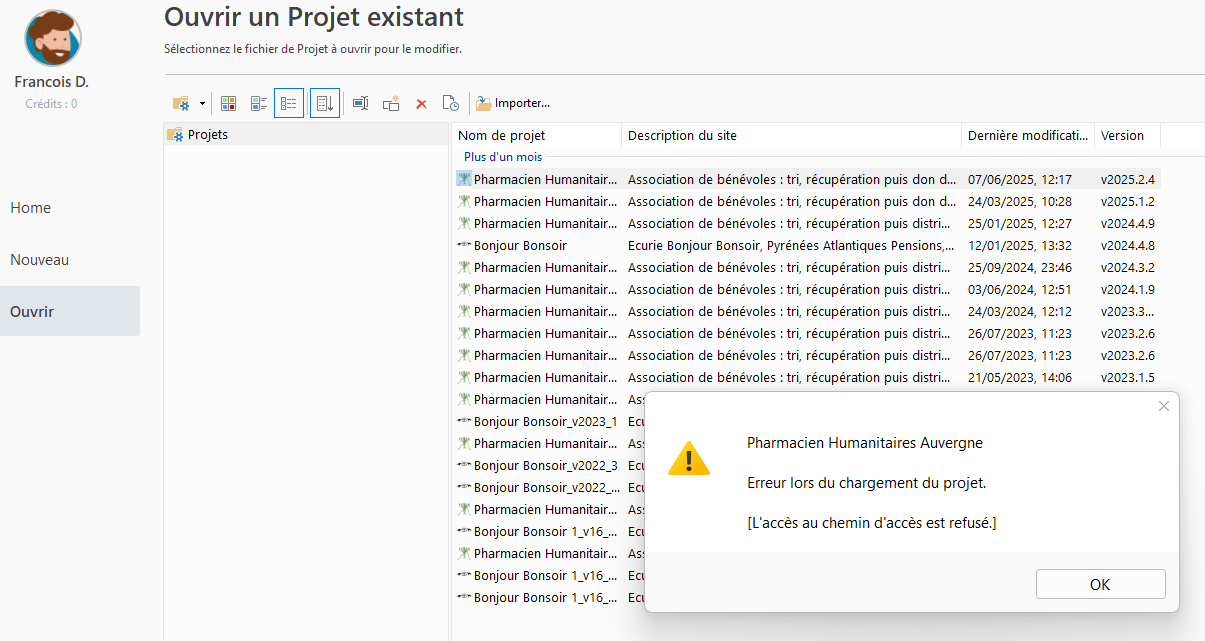Screen dimensions: 1205x641
Task: Select the project modified 07/06/2025, 12:17
Action: point(808,180)
